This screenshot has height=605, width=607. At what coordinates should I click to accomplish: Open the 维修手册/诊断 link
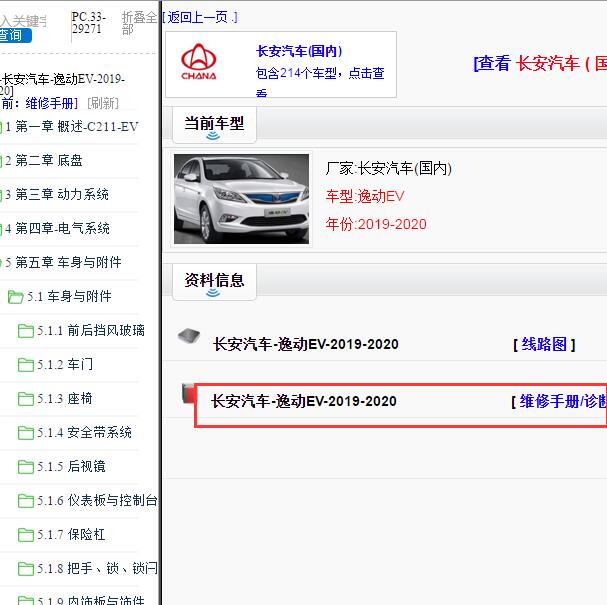click(x=563, y=401)
